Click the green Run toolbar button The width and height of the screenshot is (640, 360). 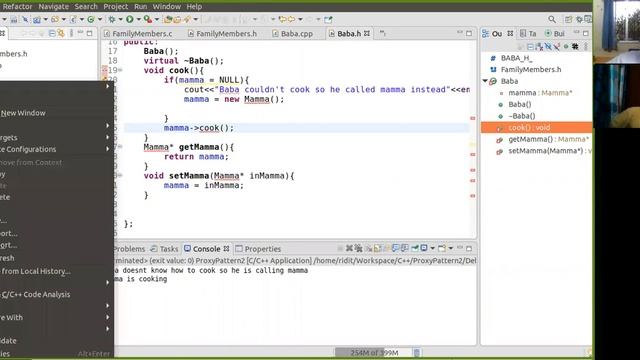point(129,19)
